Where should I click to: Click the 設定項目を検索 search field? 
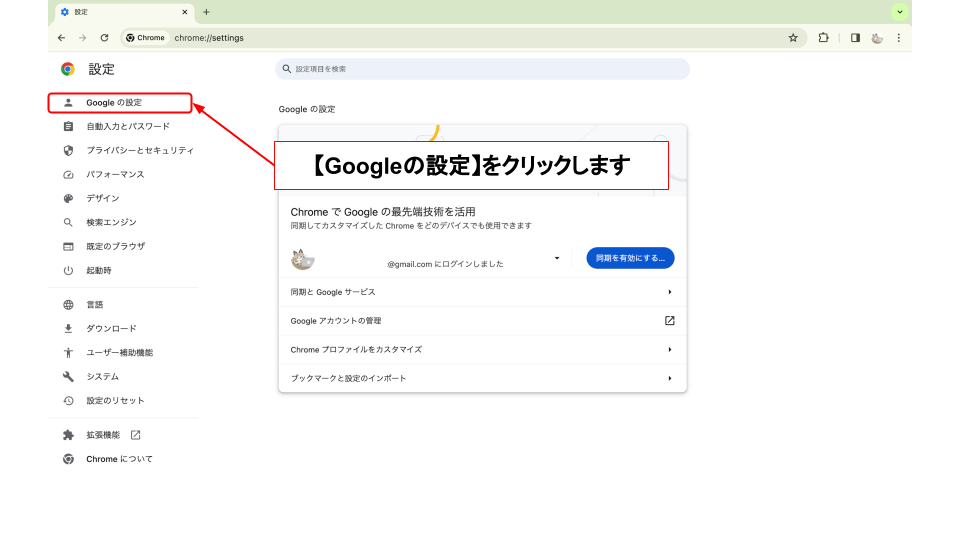click(x=482, y=69)
